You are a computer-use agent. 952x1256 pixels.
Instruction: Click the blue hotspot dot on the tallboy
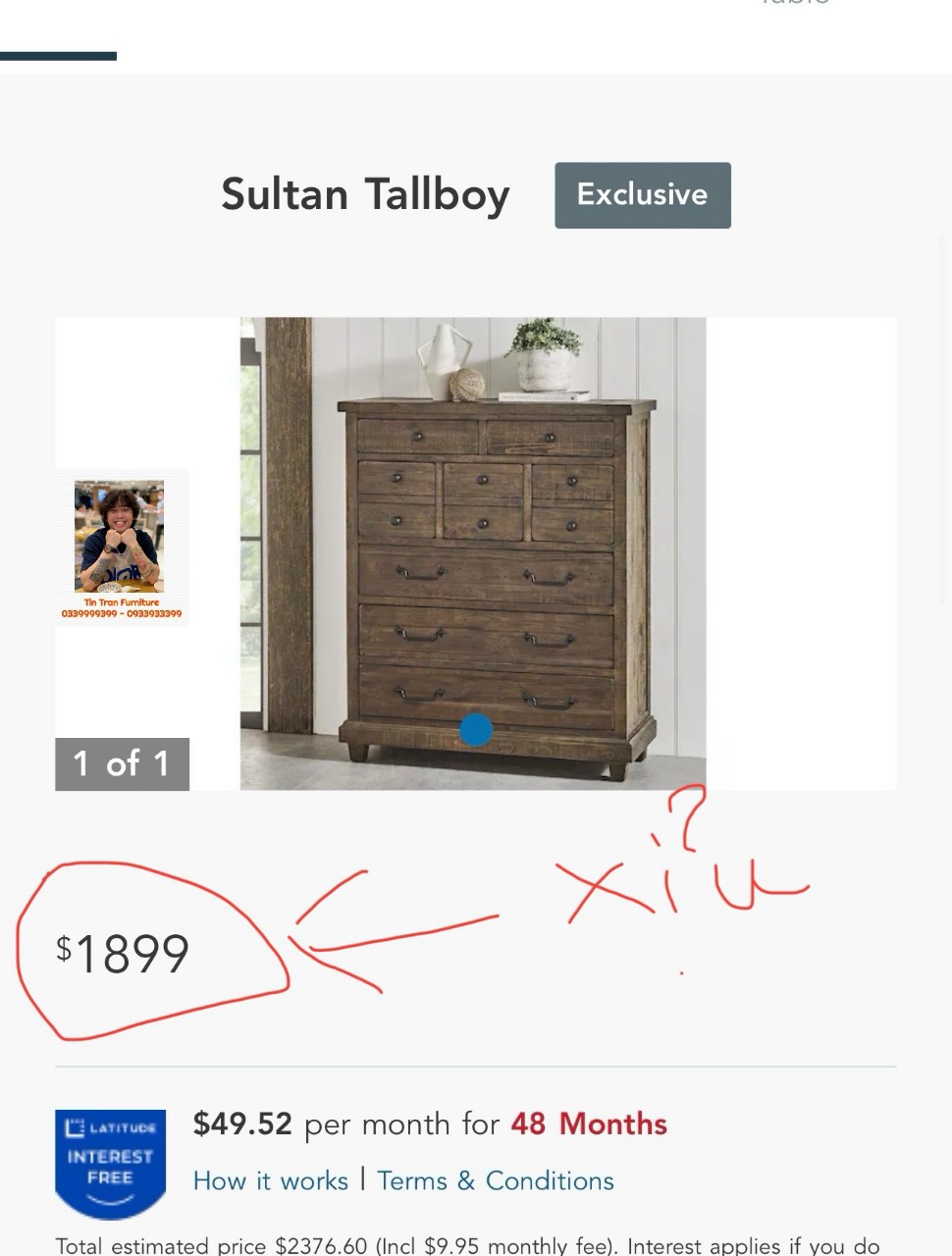coord(476,729)
